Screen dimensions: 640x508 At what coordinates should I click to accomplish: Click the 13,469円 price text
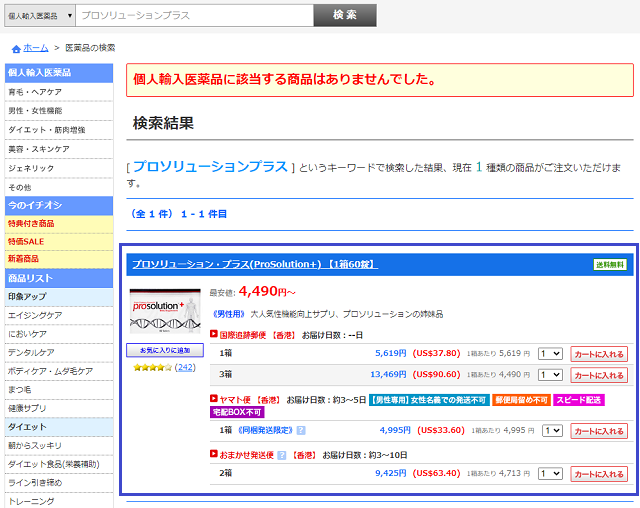[x=388, y=375]
